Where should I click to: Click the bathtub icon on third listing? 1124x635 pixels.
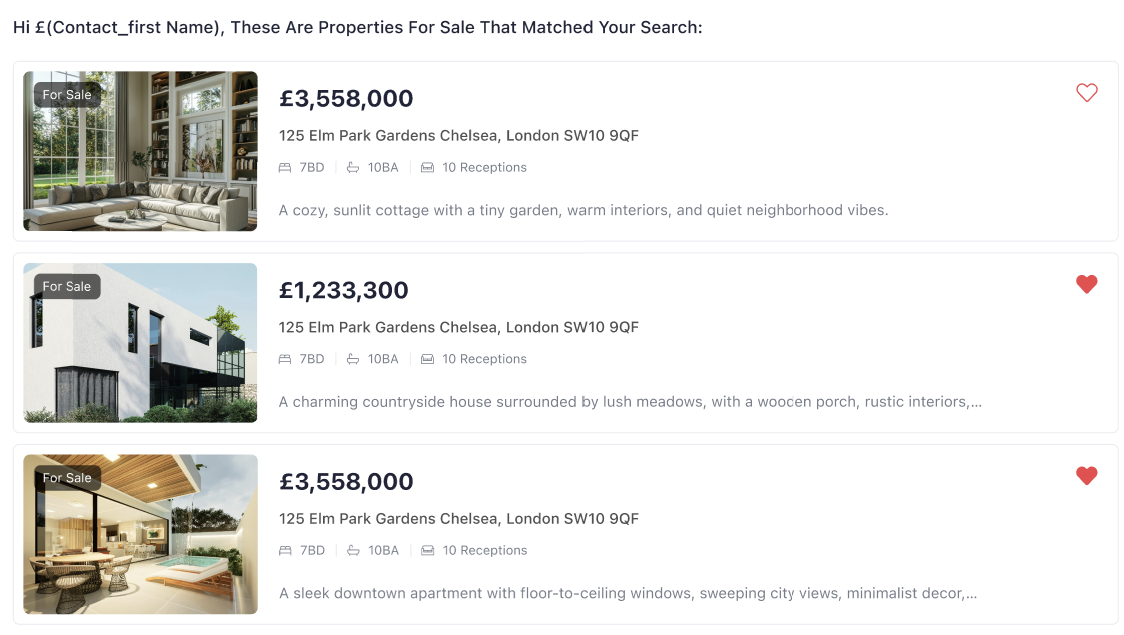[x=353, y=551]
